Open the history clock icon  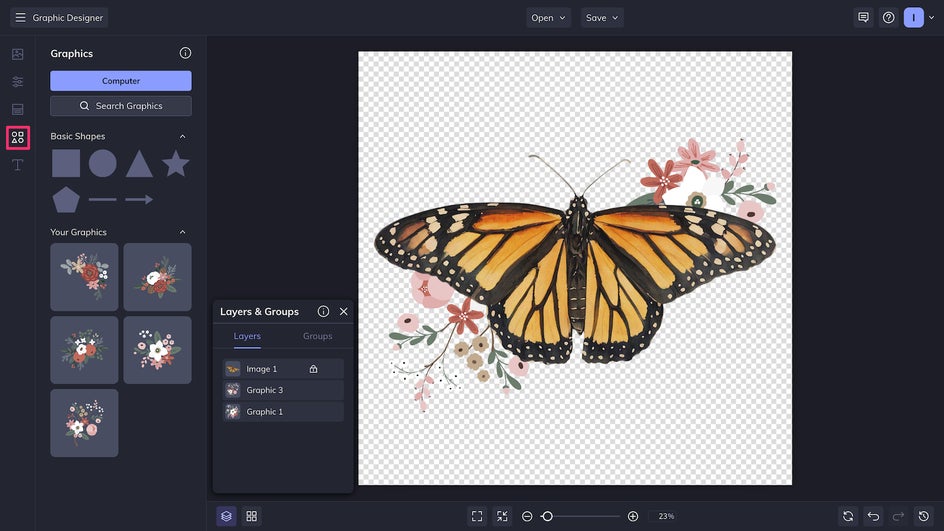point(924,516)
